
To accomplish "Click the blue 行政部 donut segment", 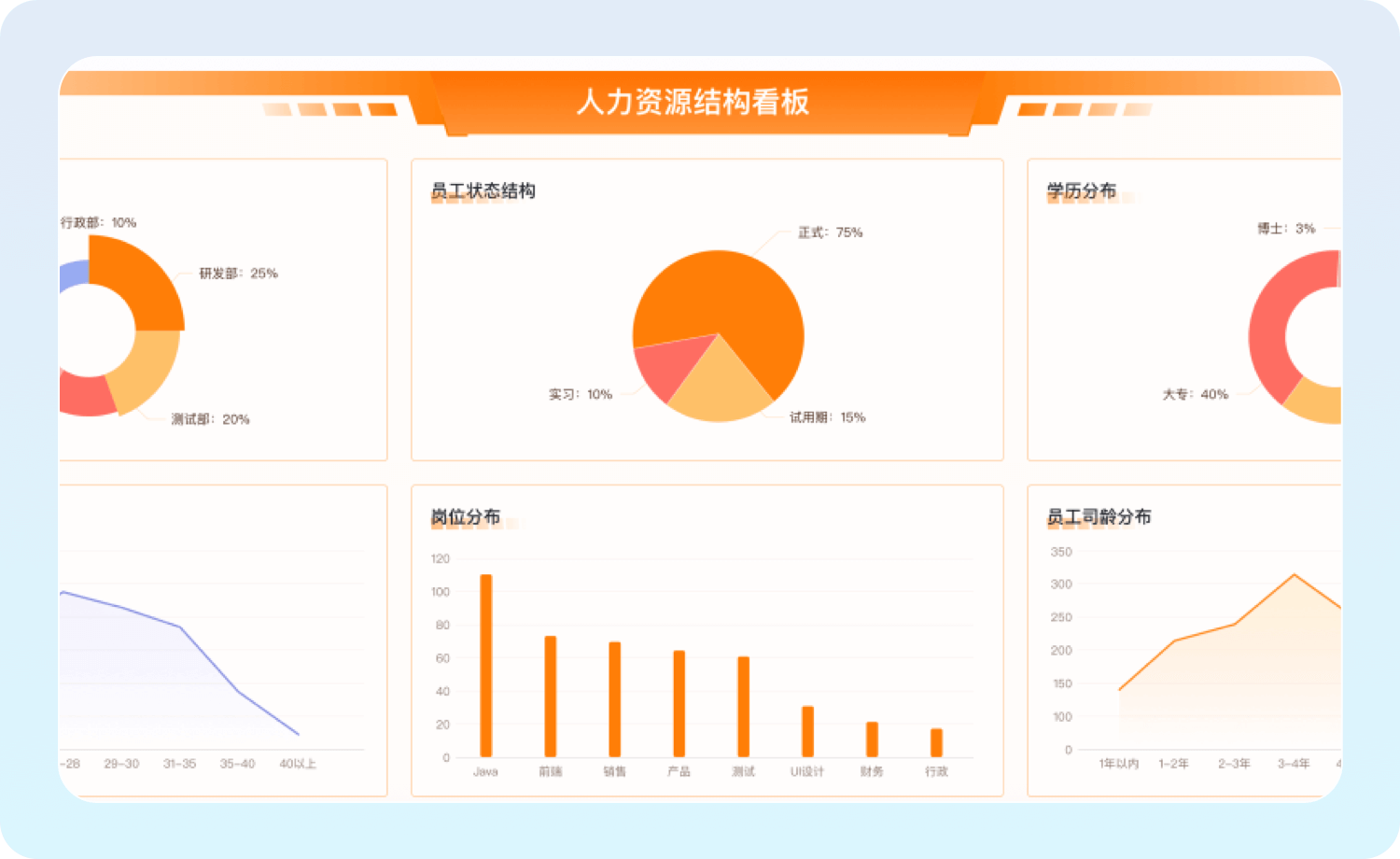I will (x=73, y=275).
